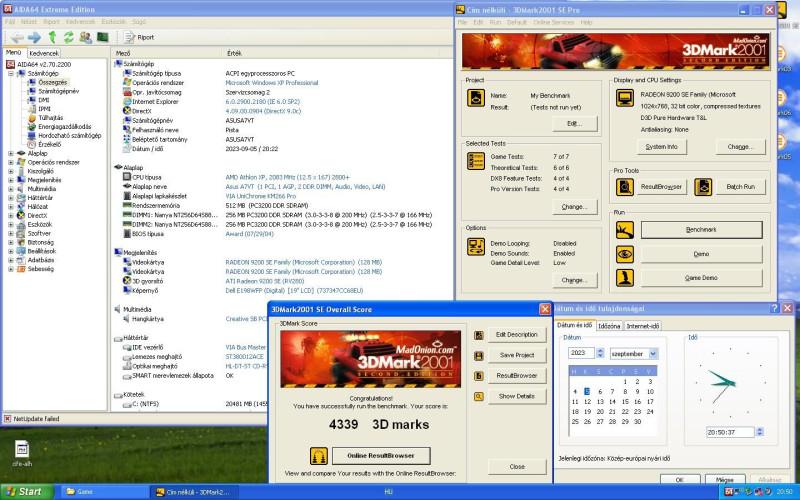The height and width of the screenshot is (500, 800).
Task: Click the floppy icon beside Save Project
Action: point(479,356)
